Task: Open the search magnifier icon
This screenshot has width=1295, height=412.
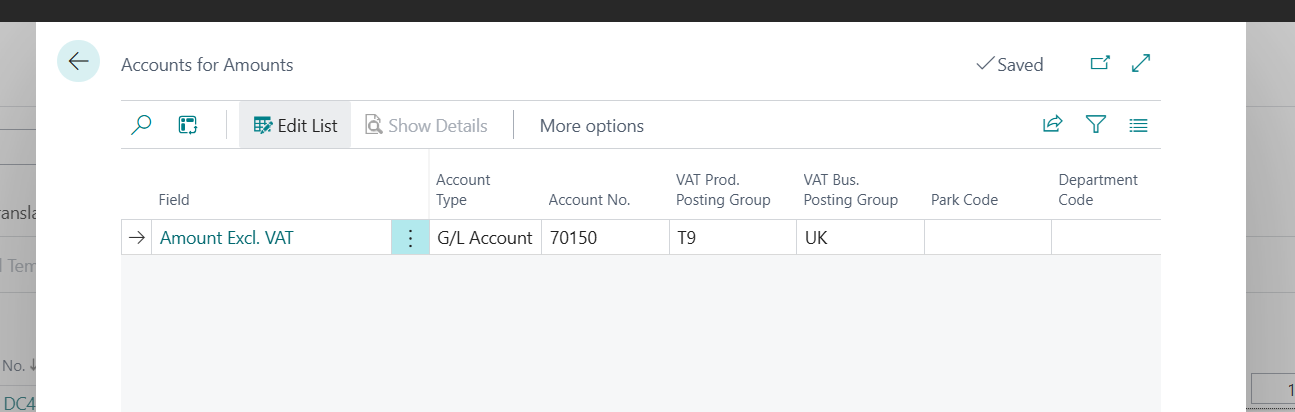Action: tap(142, 125)
